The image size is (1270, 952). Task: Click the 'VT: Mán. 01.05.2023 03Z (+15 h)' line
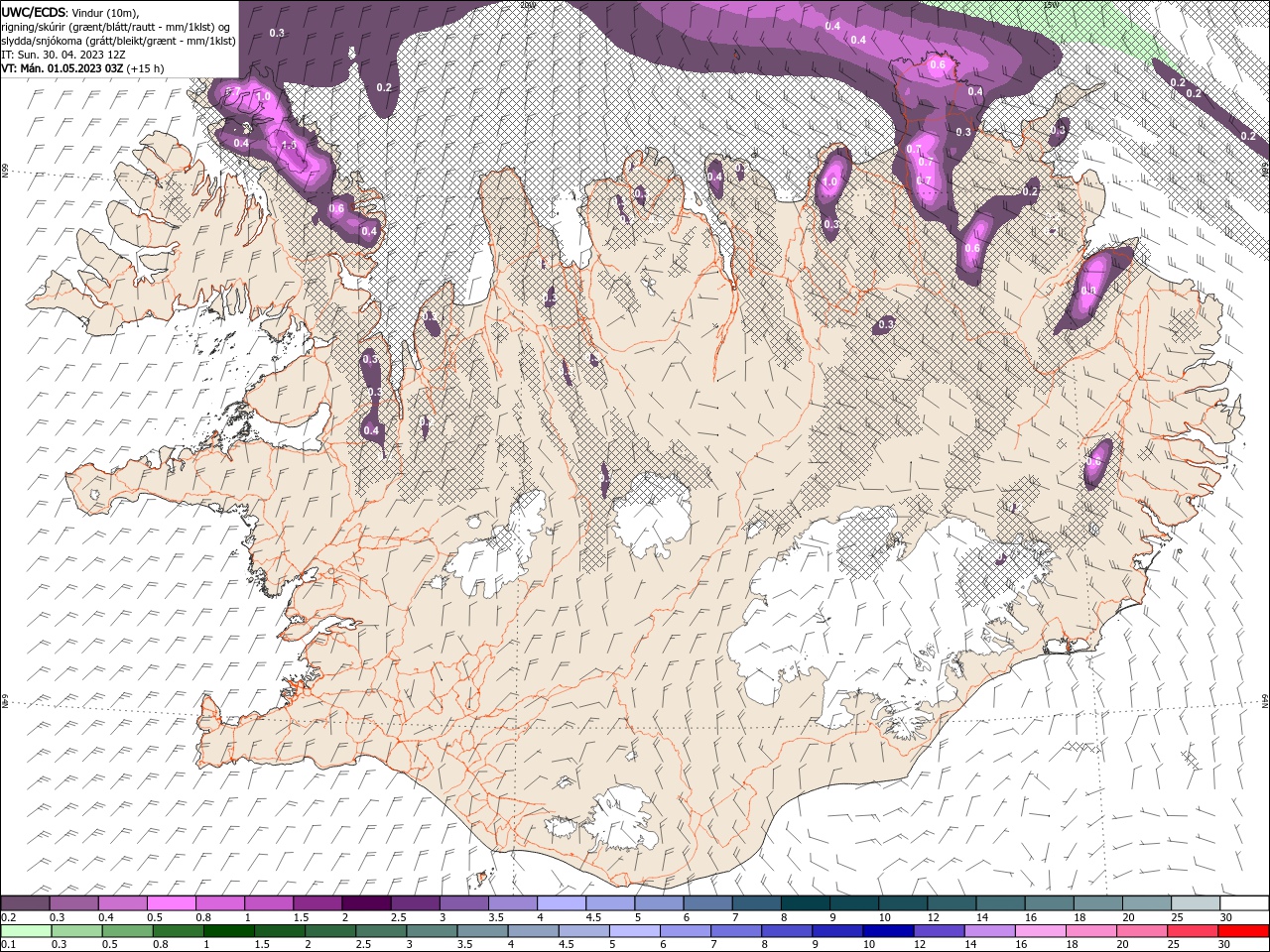[83, 68]
